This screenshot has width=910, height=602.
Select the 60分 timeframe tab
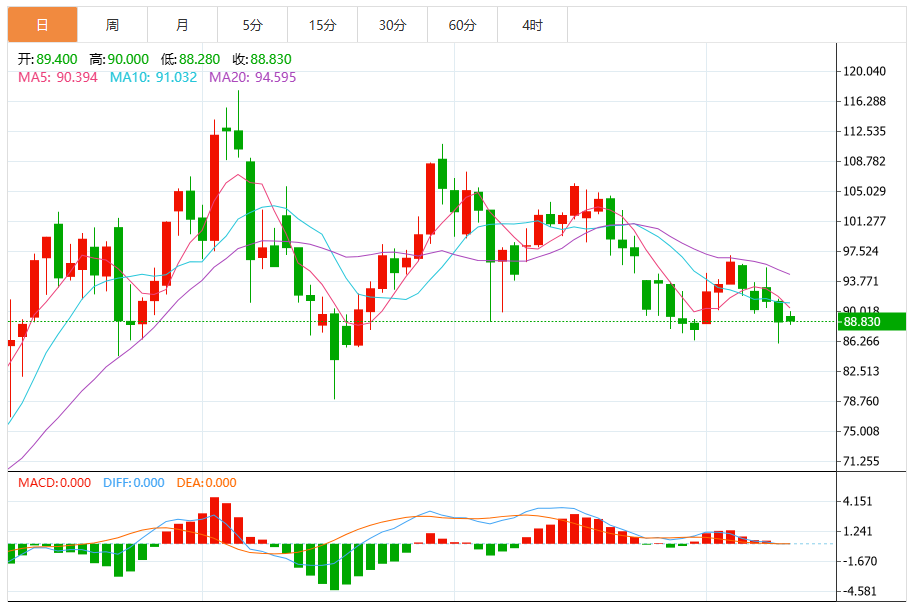[463, 25]
